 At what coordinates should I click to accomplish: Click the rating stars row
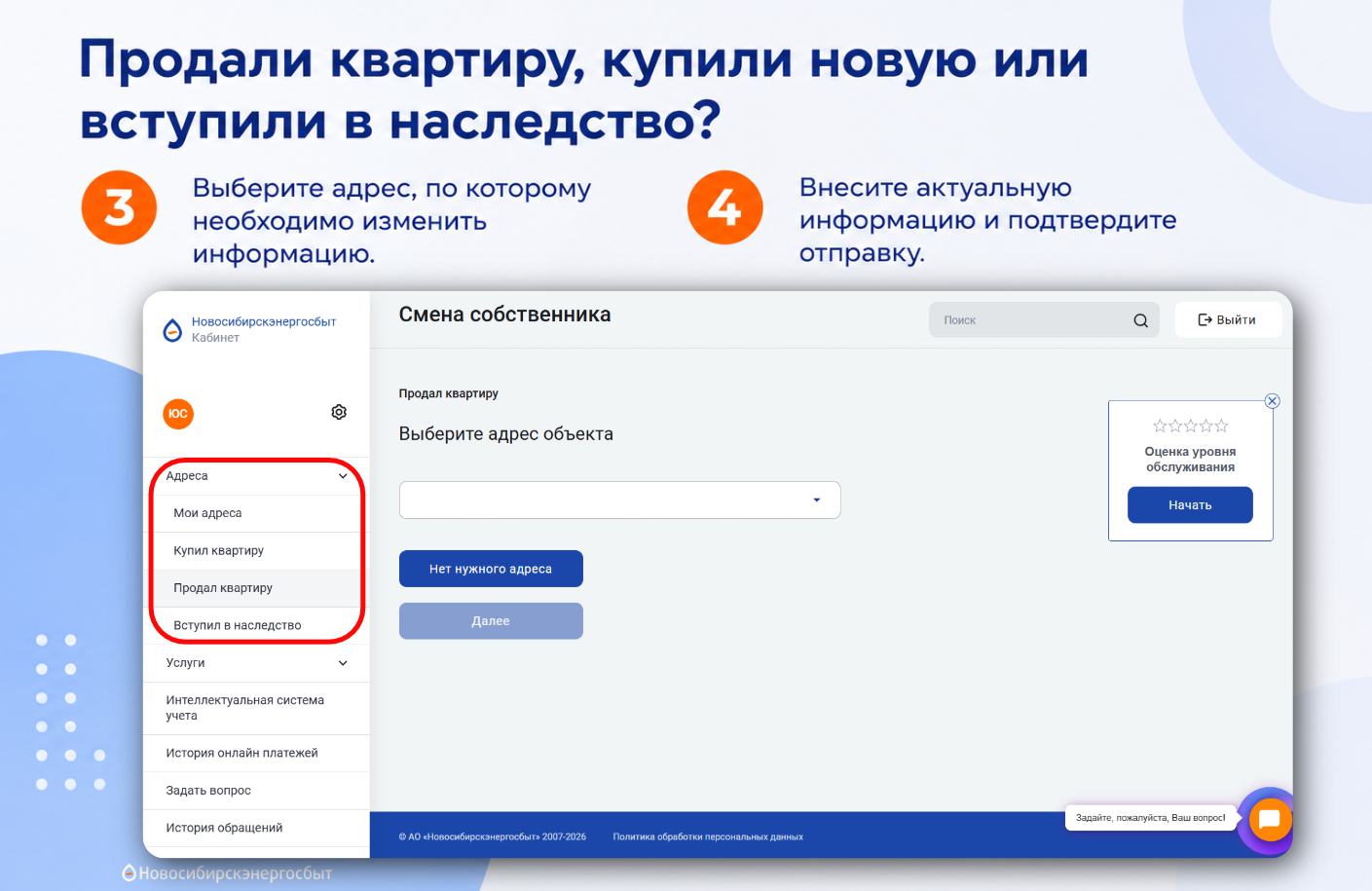click(x=1190, y=426)
